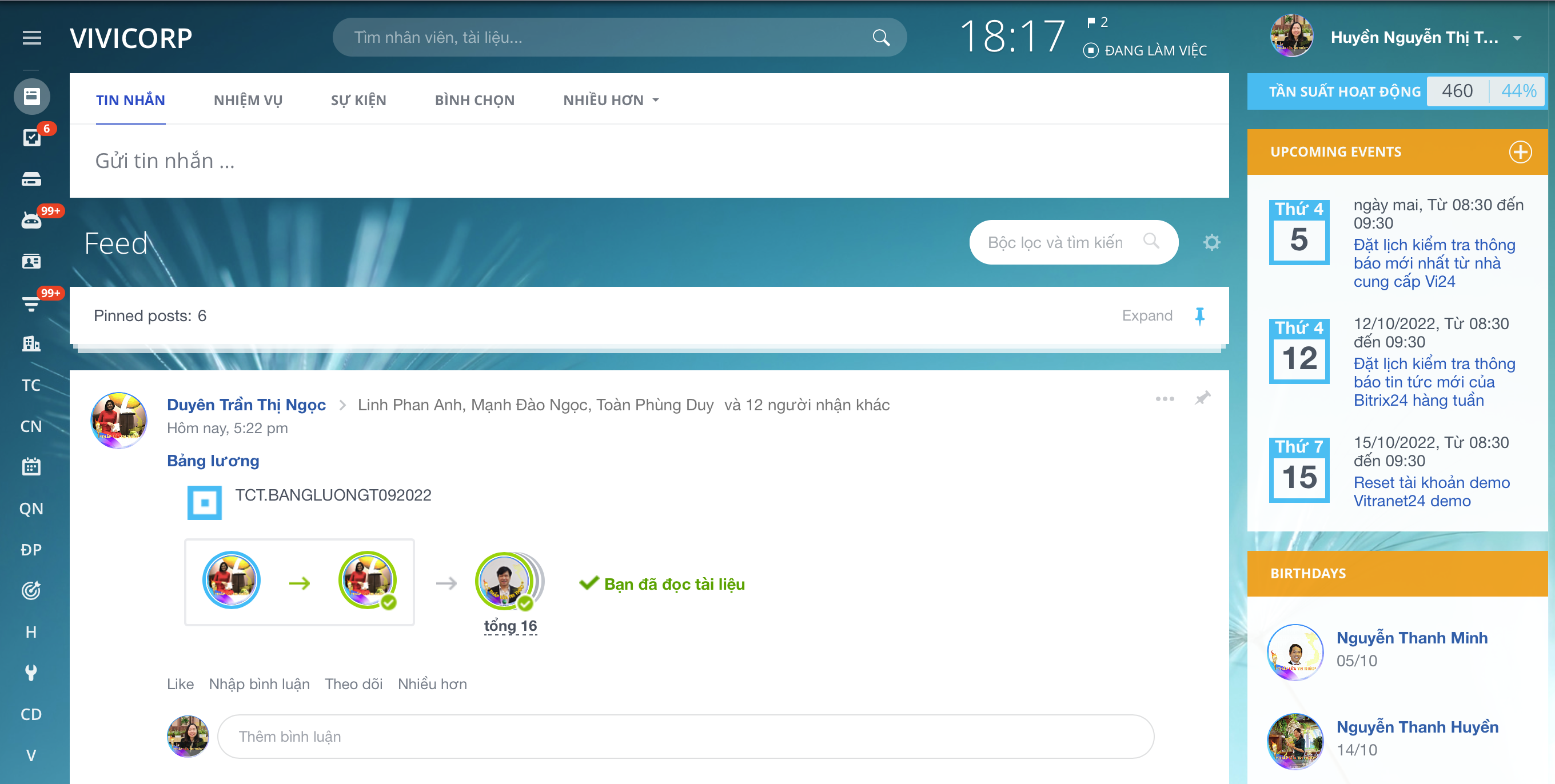Open tasks icon with badge 6
Image resolution: width=1555 pixels, height=784 pixels.
(x=31, y=138)
